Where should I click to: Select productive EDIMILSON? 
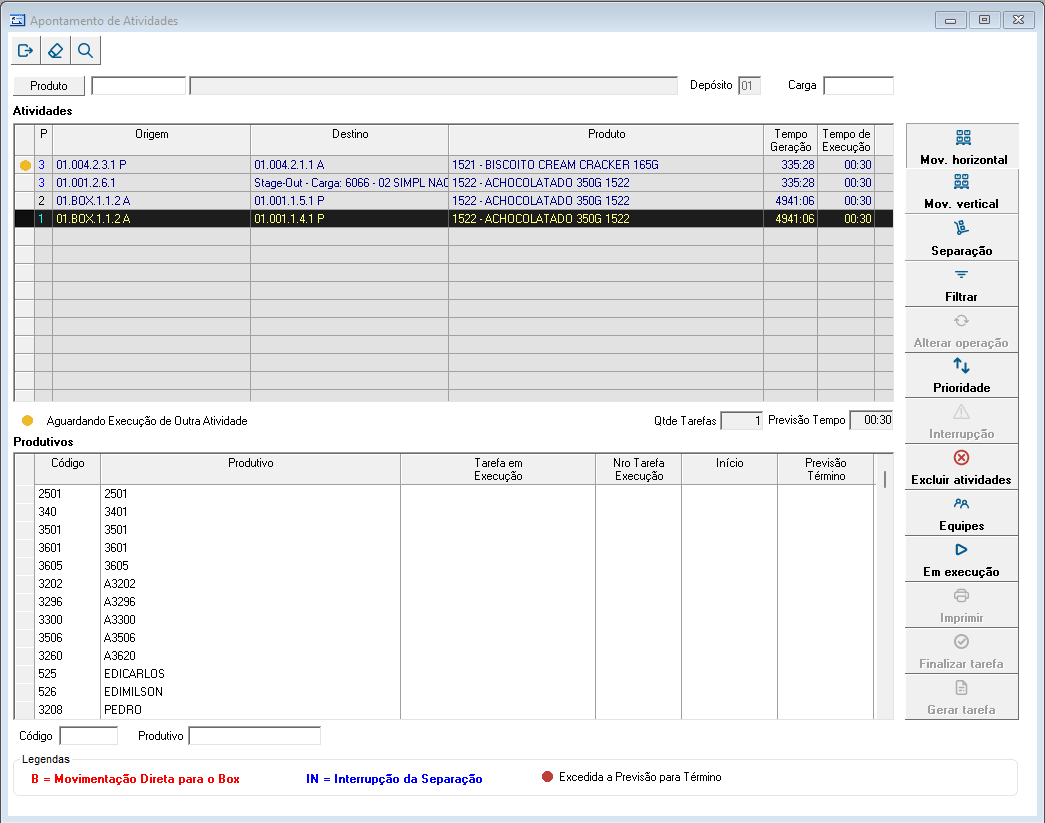[x=444, y=692]
